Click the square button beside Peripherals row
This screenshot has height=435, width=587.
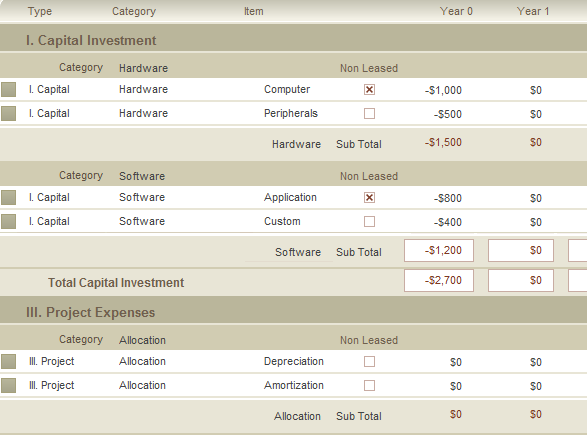coord(8,114)
